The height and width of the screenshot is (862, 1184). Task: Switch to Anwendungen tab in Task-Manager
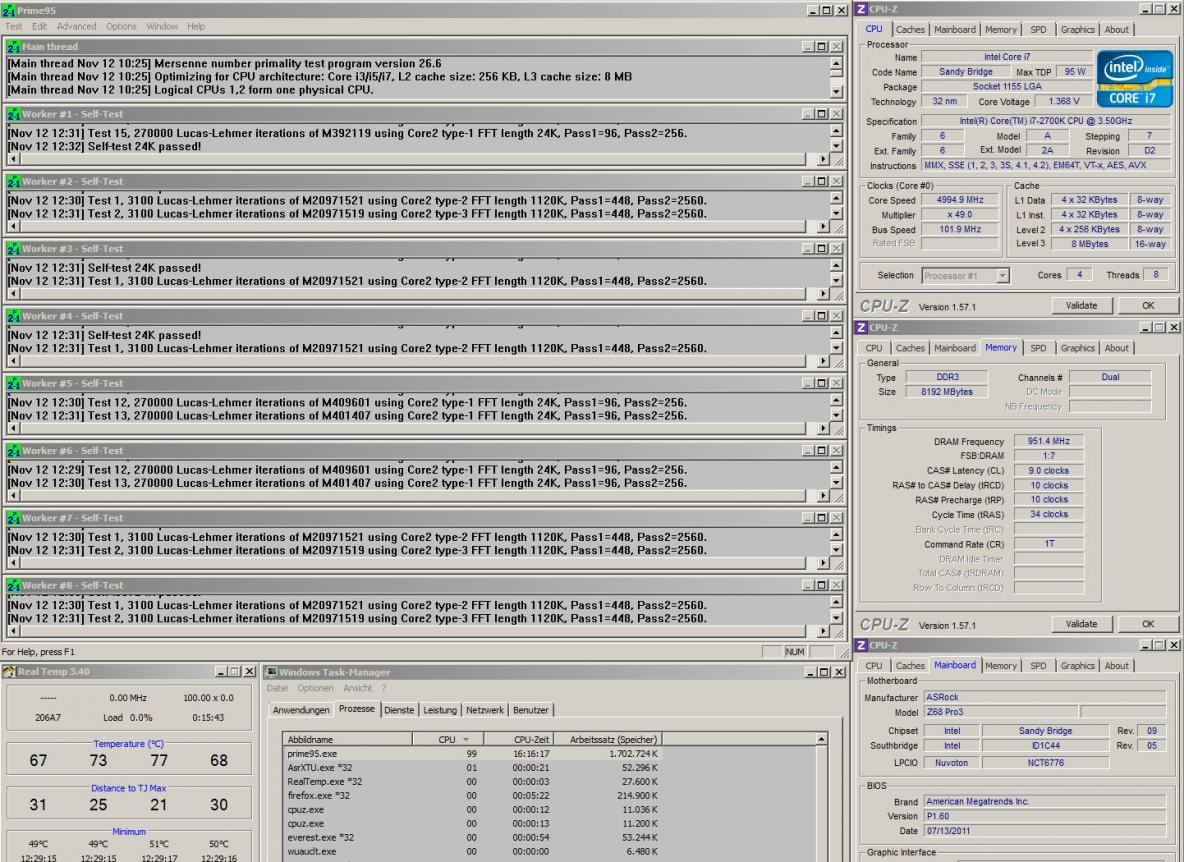(x=301, y=710)
